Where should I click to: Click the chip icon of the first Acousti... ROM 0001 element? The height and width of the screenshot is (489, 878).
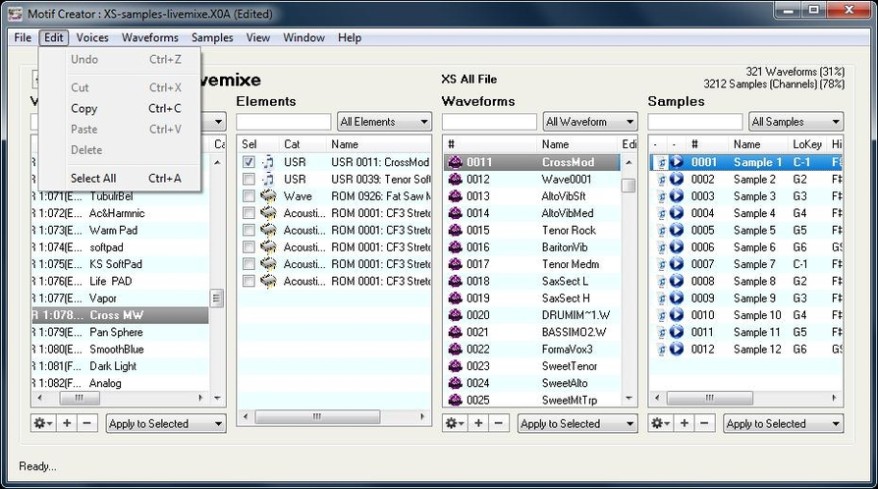point(269,213)
